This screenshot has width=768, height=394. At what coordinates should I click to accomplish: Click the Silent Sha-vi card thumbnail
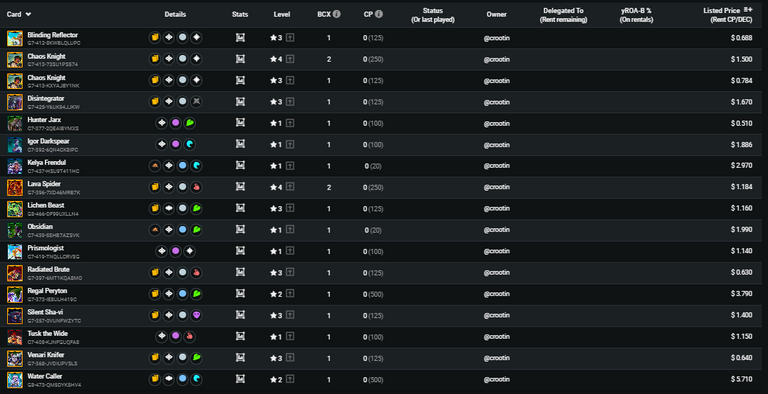coord(15,316)
